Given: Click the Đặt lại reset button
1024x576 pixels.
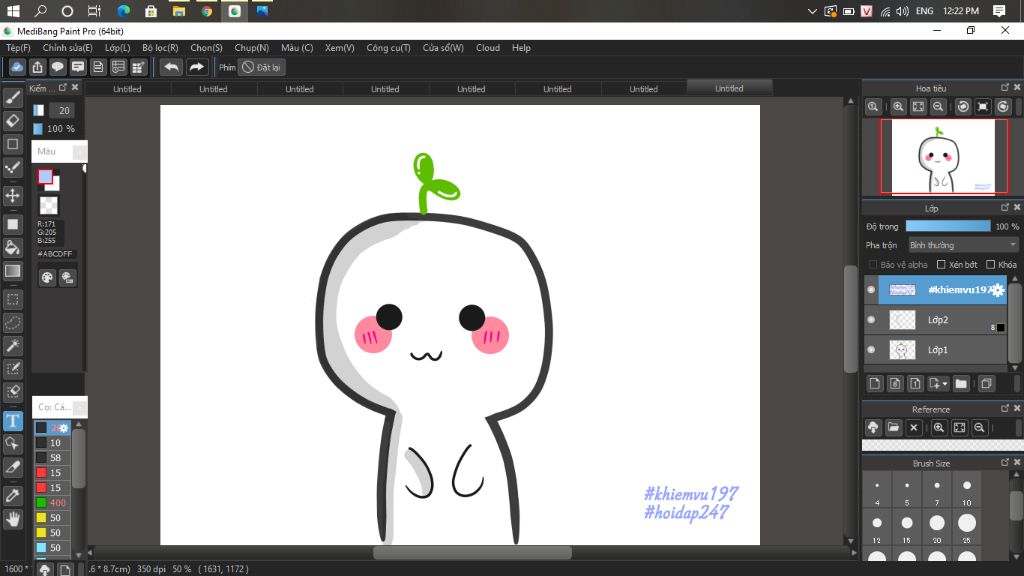Looking at the screenshot, I should click(262, 67).
